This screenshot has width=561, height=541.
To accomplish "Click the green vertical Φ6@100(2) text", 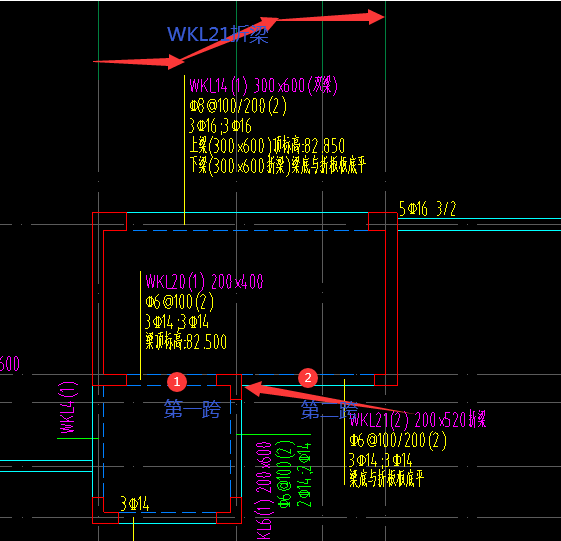I will (x=286, y=474).
